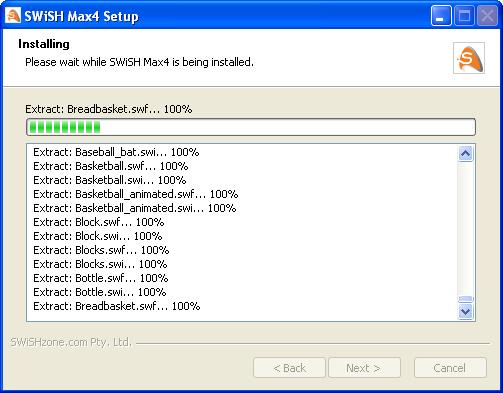Click the disabled maximize button
This screenshot has width=503, height=393.
pyautogui.click(x=464, y=15)
